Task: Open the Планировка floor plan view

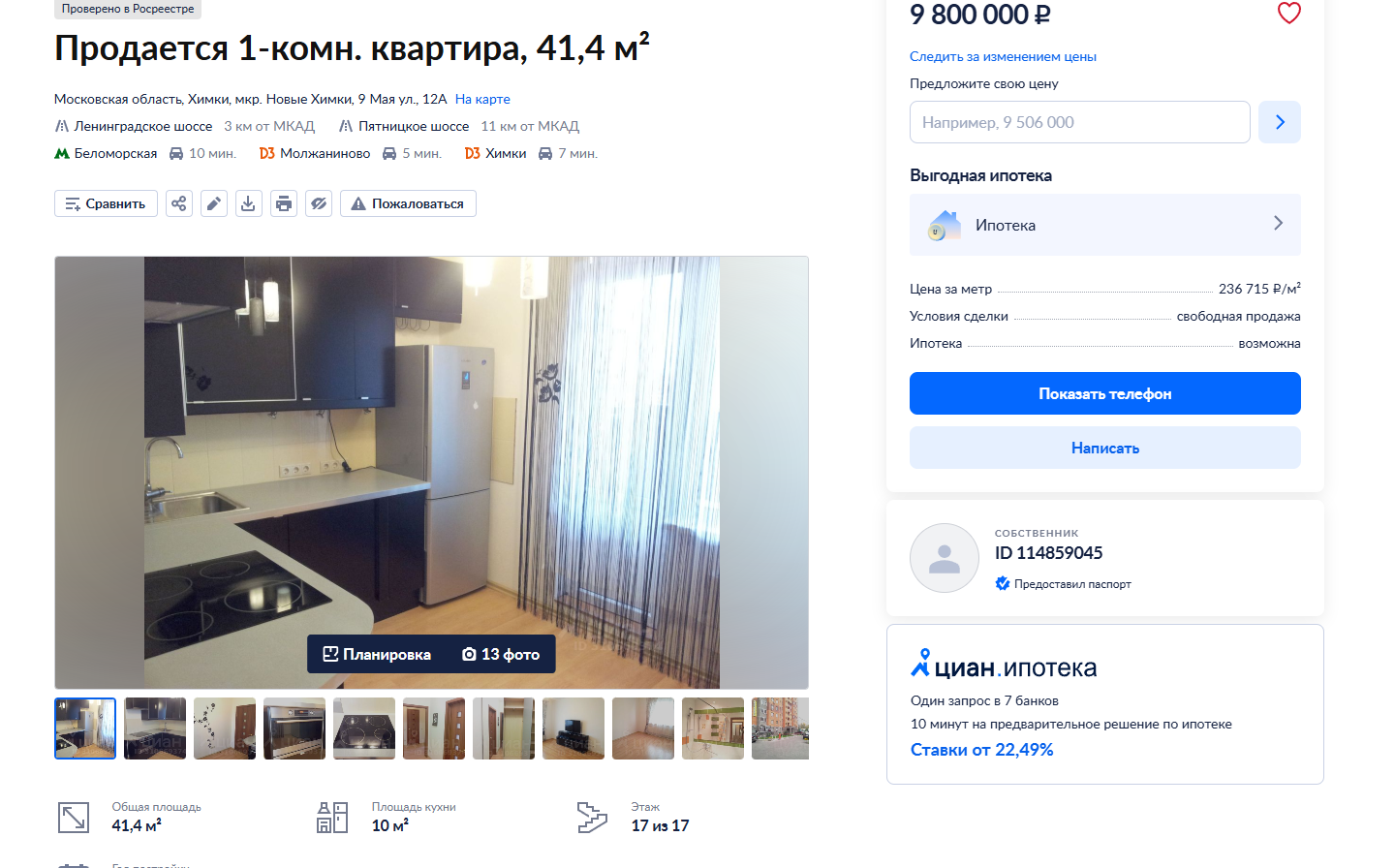Action: 377,654
